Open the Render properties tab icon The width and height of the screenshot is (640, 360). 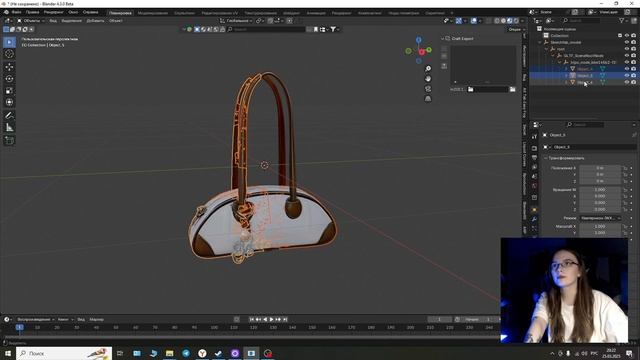[x=535, y=149]
